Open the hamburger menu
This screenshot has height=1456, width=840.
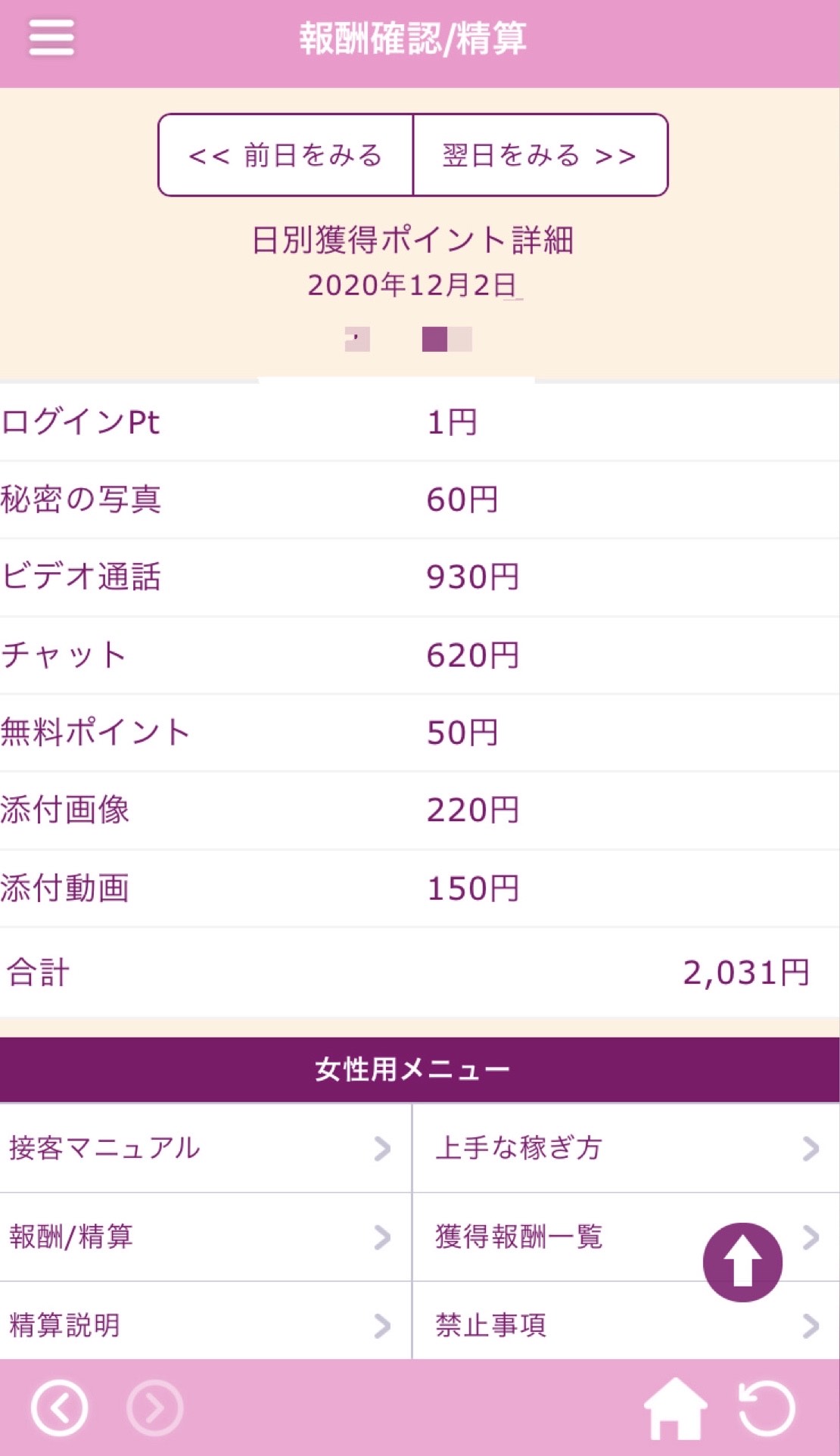pyautogui.click(x=51, y=38)
